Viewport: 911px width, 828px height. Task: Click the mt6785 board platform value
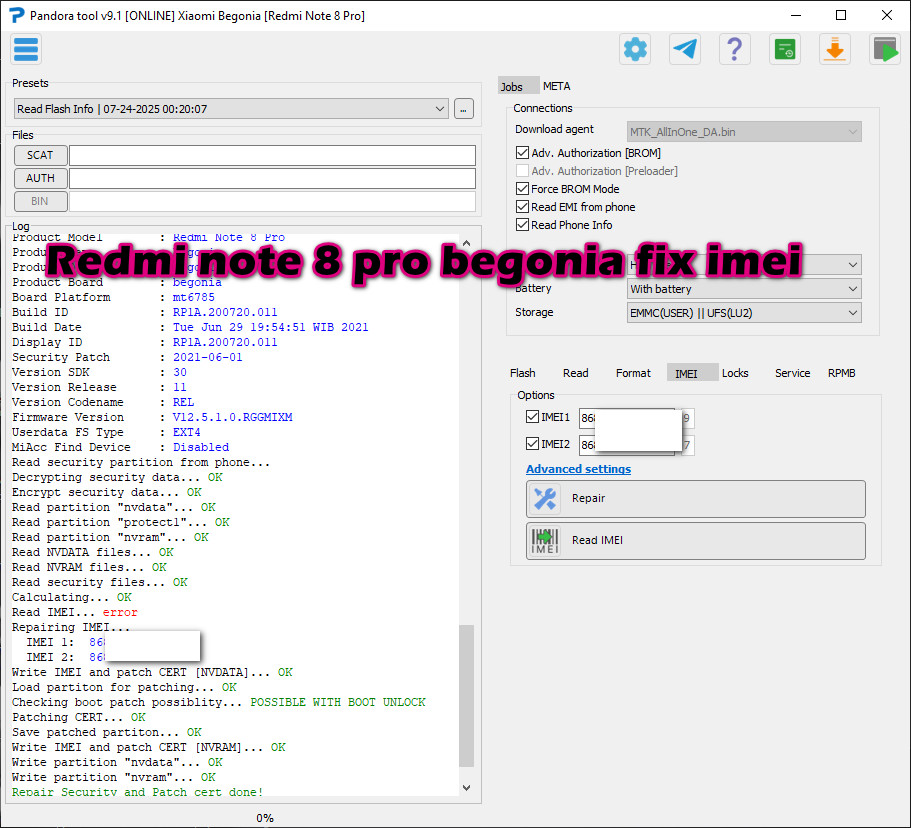193,297
